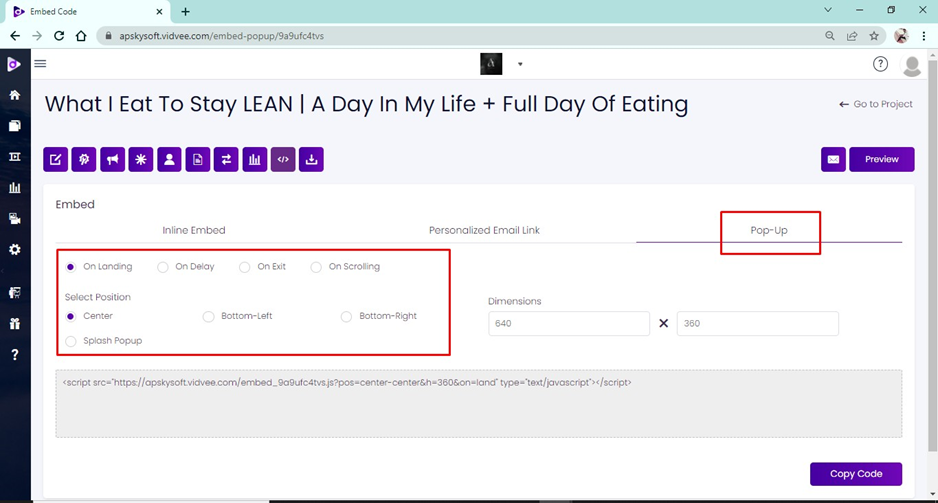This screenshot has height=503, width=938.
Task: Open the film frame icon in sidebar
Action: (15, 157)
